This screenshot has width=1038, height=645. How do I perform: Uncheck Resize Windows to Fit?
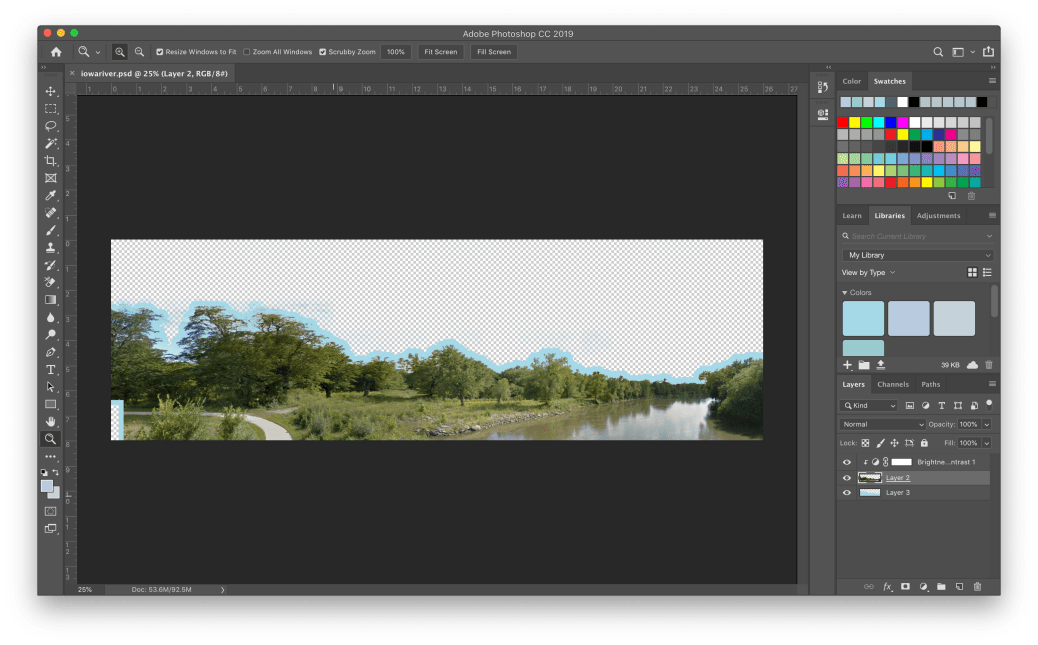tap(159, 52)
